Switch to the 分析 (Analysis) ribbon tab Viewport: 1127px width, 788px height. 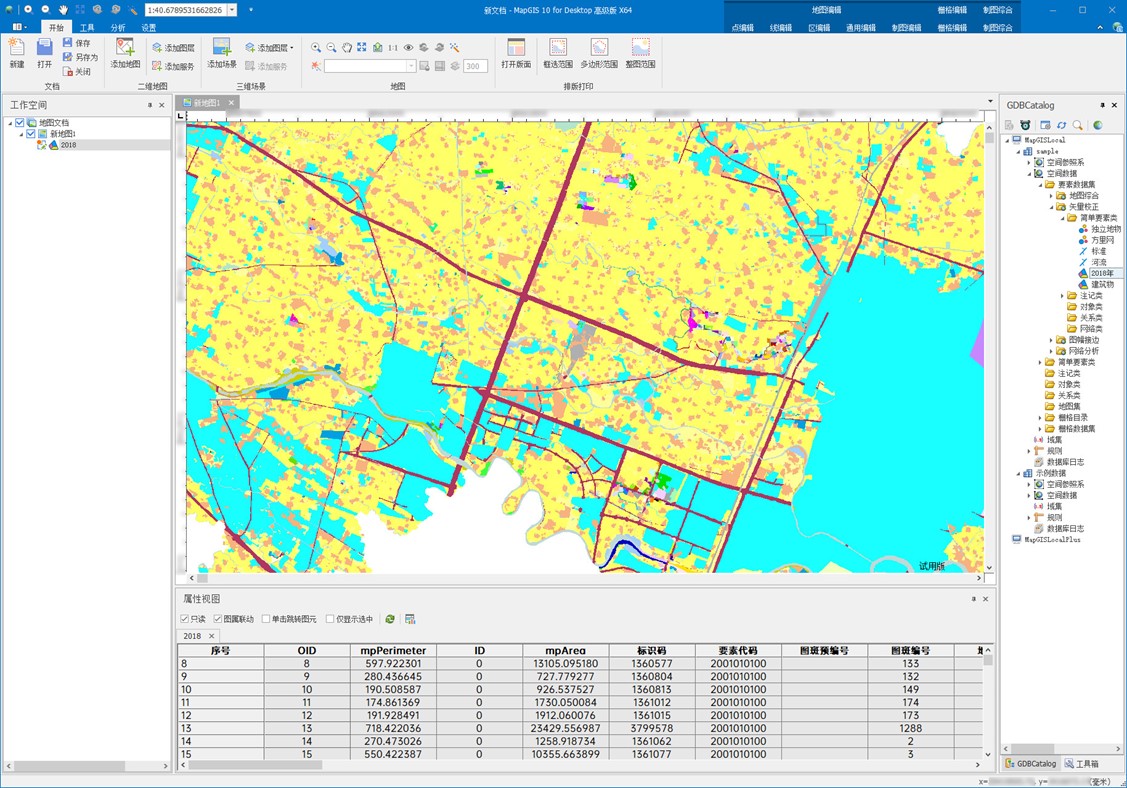coord(118,28)
